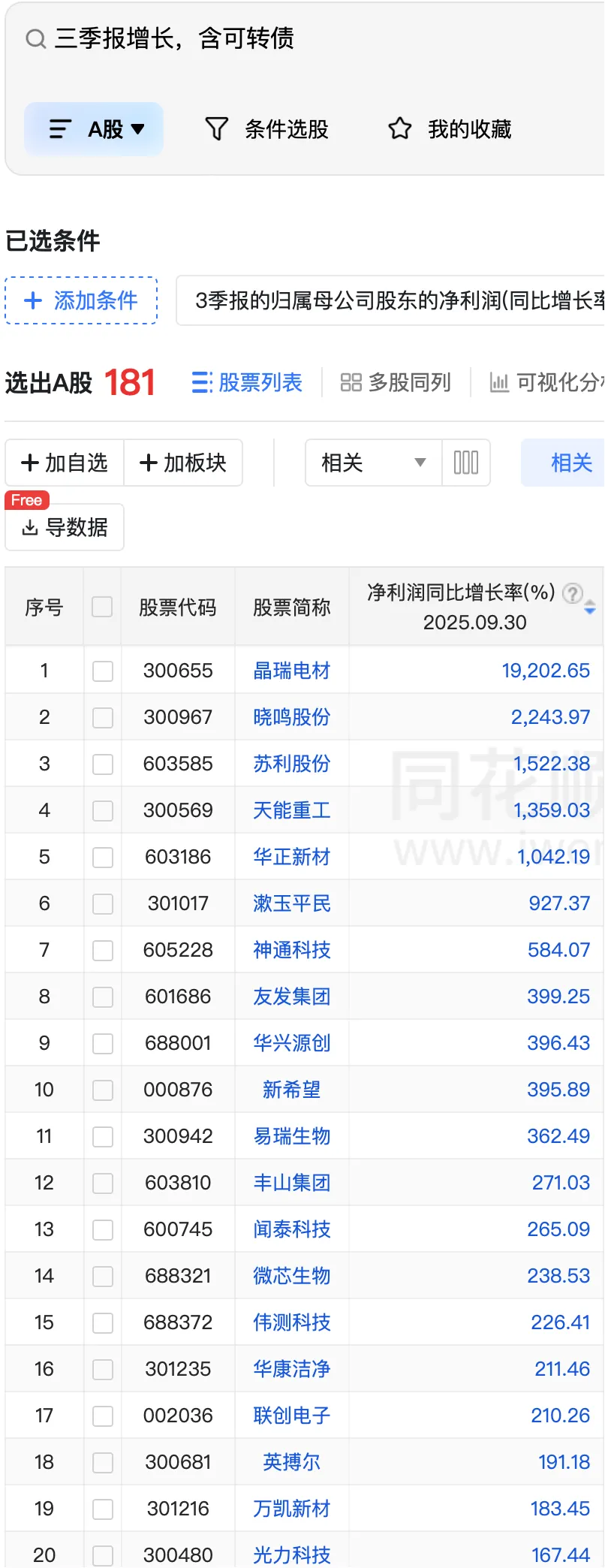Open 条件选股 filter funnel icon

coord(216,129)
